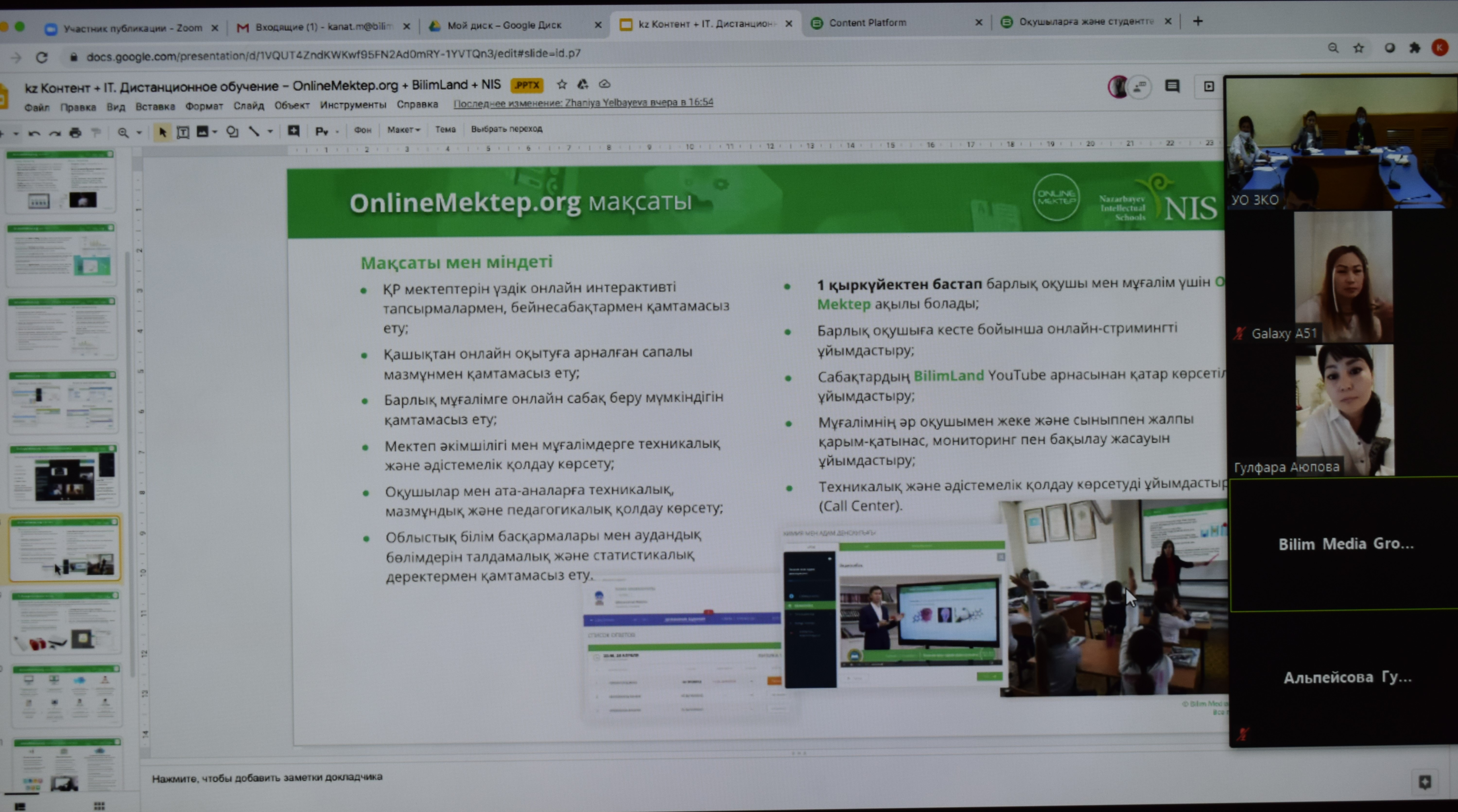Zoom the slide with magnifier tool
Screen dimensions: 1458x812
tap(123, 132)
